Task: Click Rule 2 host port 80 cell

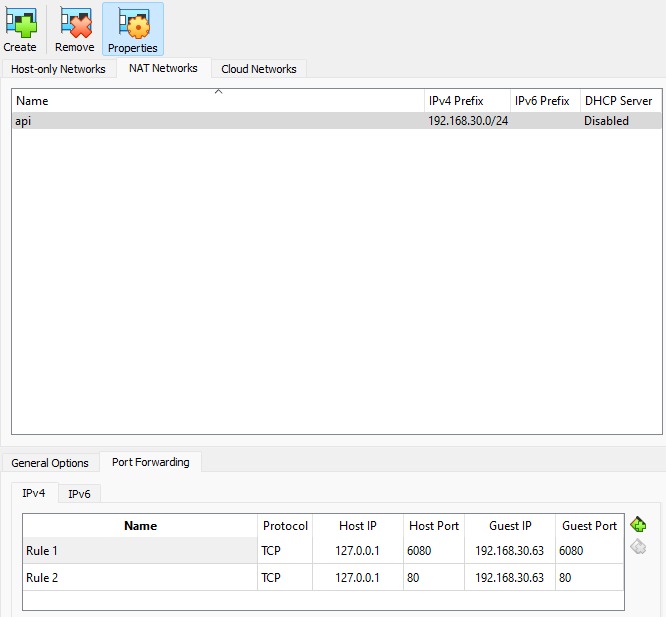Action: 434,578
